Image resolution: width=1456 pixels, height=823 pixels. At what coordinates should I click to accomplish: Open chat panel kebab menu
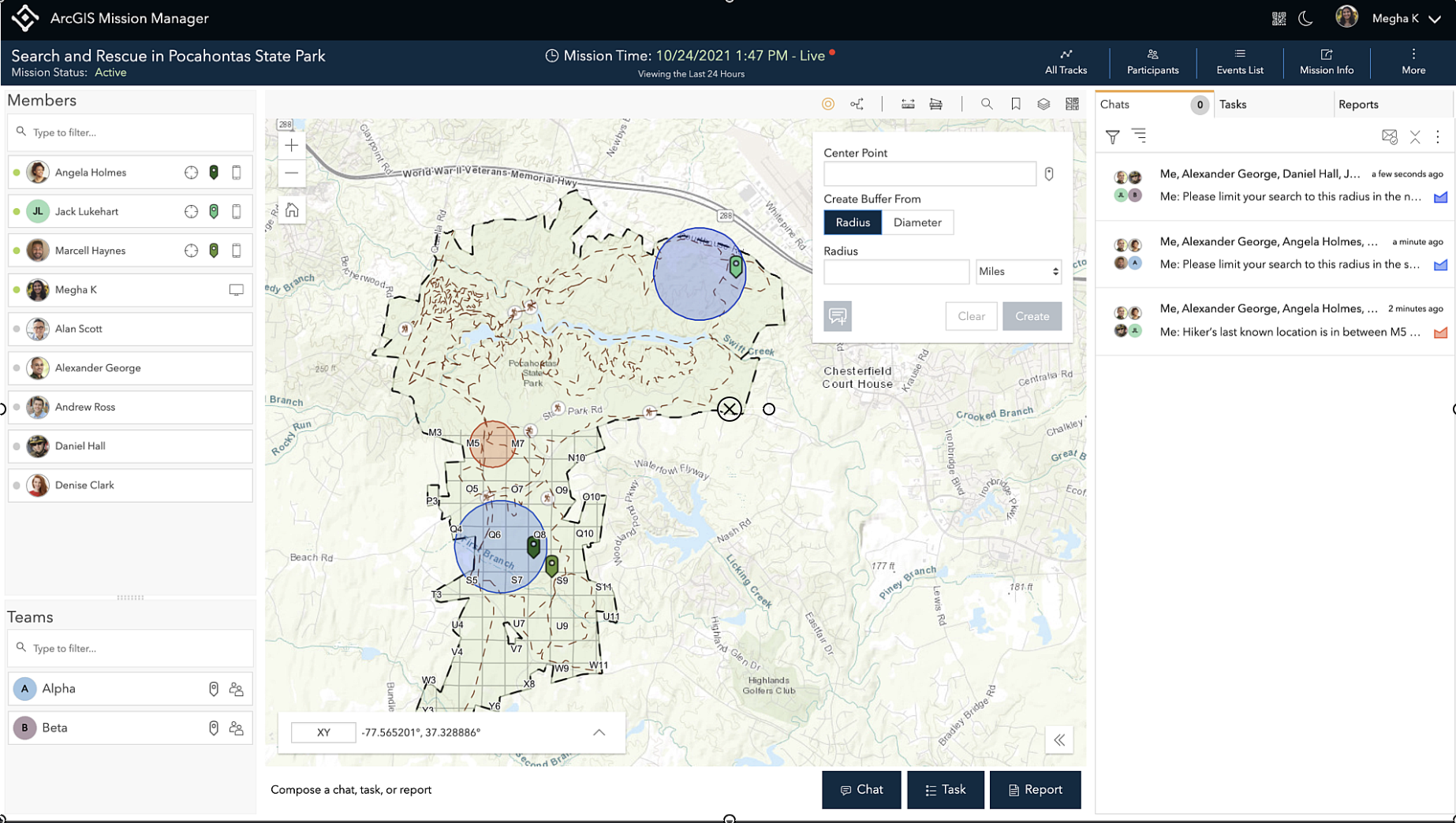(x=1438, y=136)
